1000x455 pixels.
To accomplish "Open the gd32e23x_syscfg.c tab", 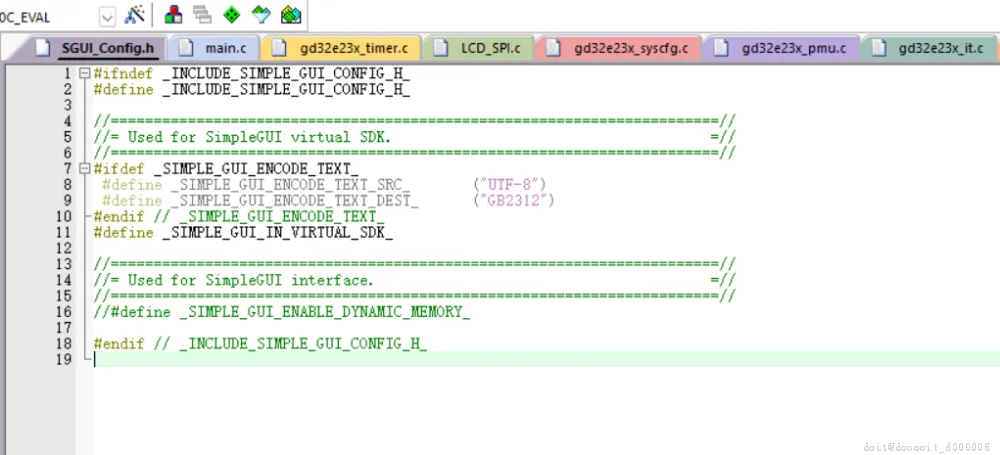I will pyautogui.click(x=618, y=48).
